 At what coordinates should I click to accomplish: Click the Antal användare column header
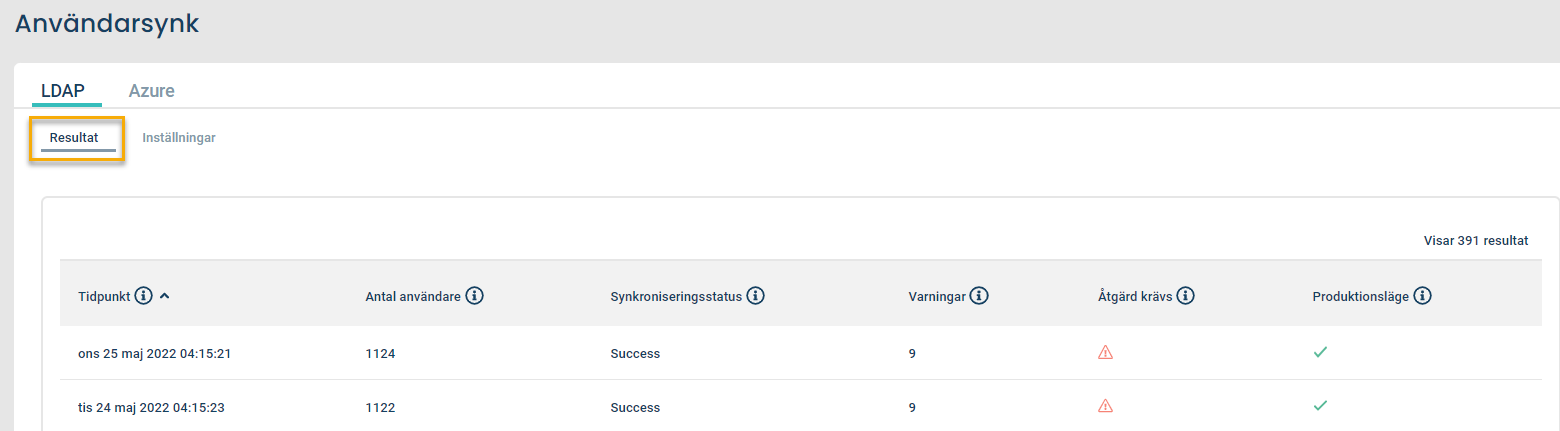tap(413, 297)
